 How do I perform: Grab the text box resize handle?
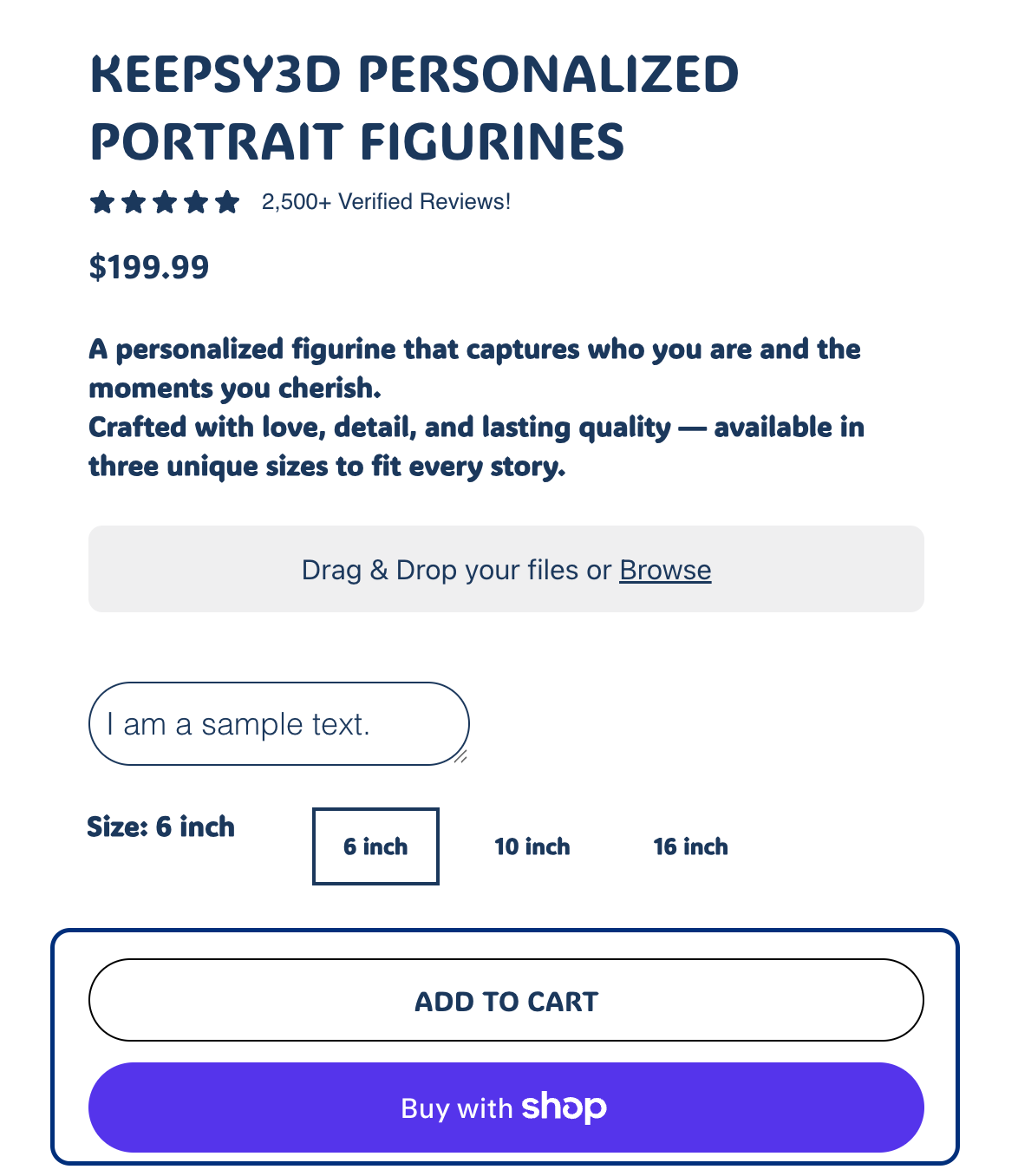click(x=460, y=756)
